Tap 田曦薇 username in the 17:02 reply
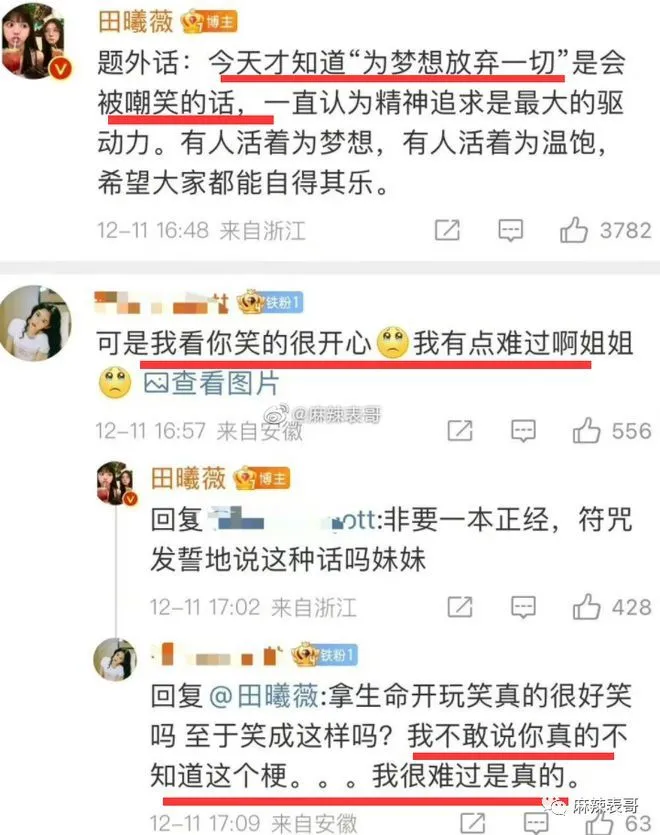This screenshot has height=835, width=660. [189, 478]
